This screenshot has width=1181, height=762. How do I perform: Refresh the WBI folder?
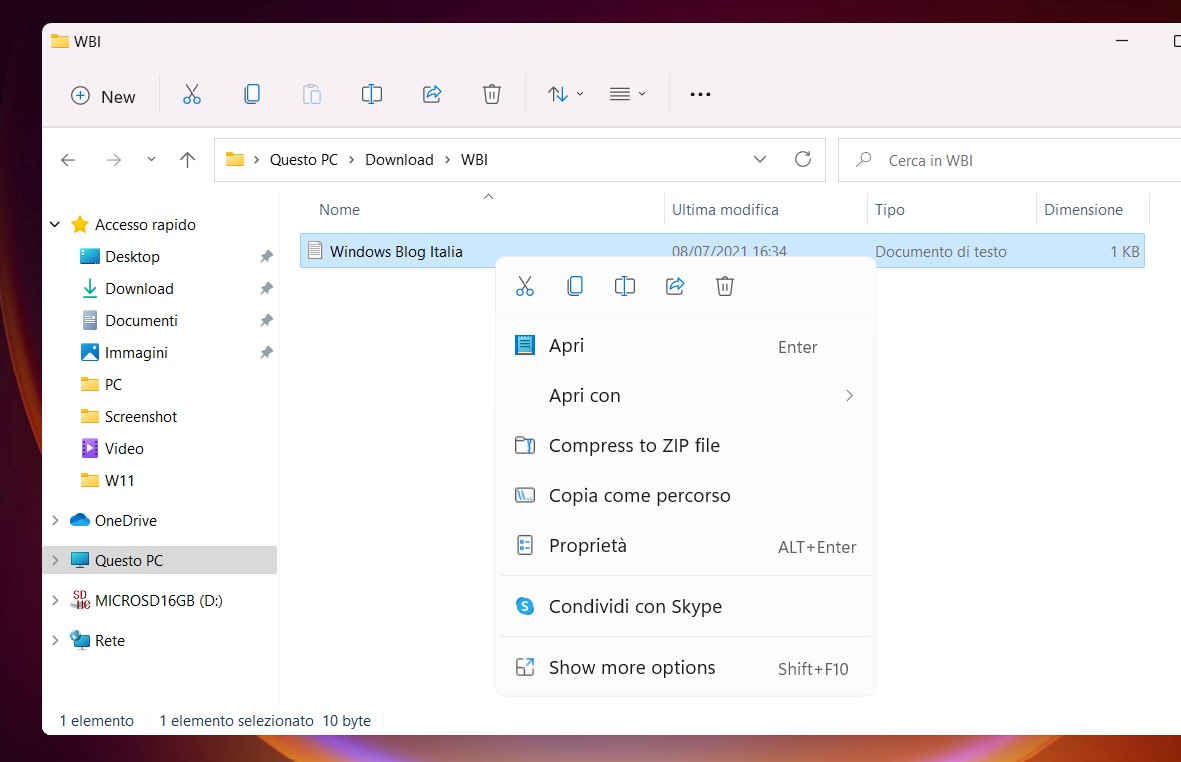click(803, 159)
